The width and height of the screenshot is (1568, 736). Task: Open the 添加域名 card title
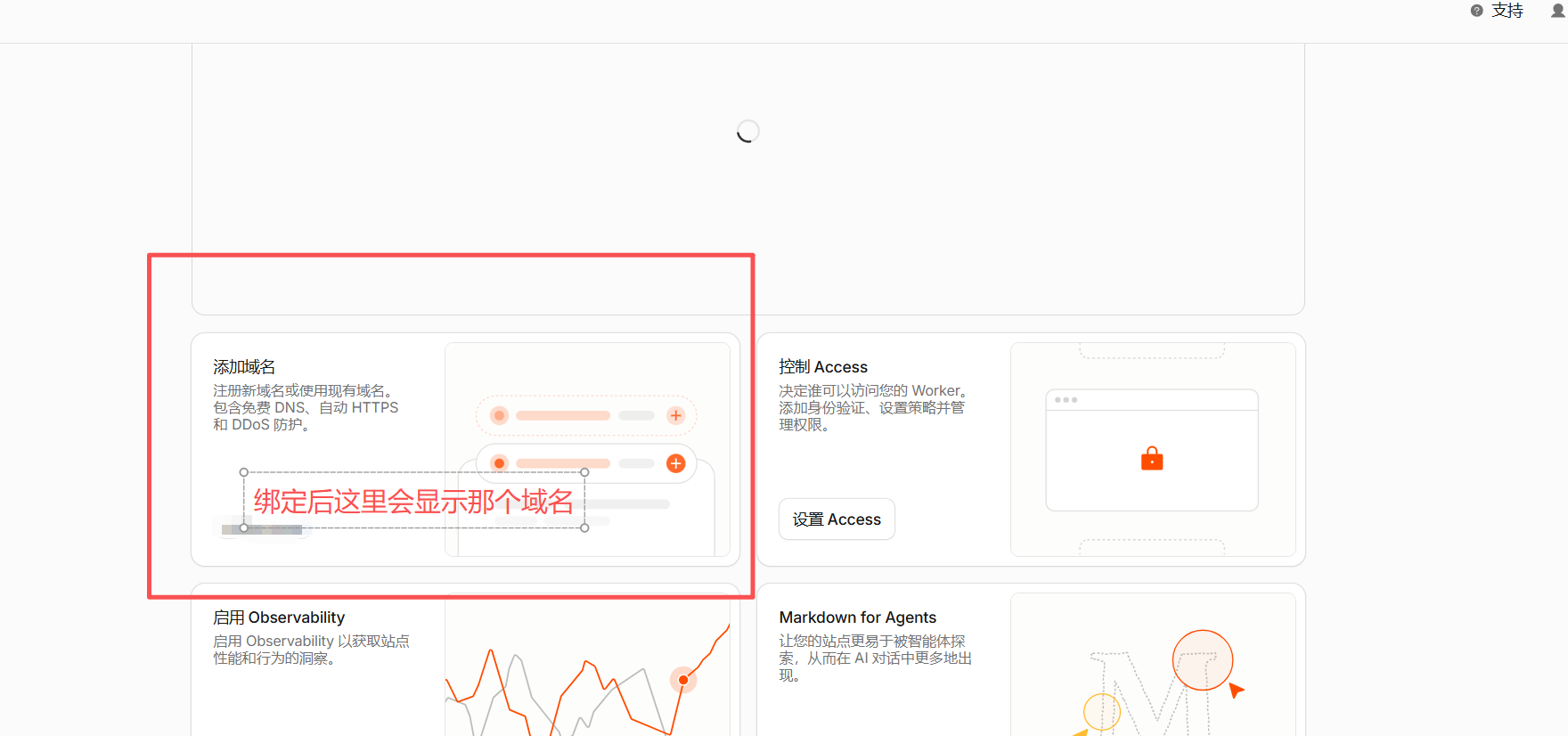(x=244, y=367)
